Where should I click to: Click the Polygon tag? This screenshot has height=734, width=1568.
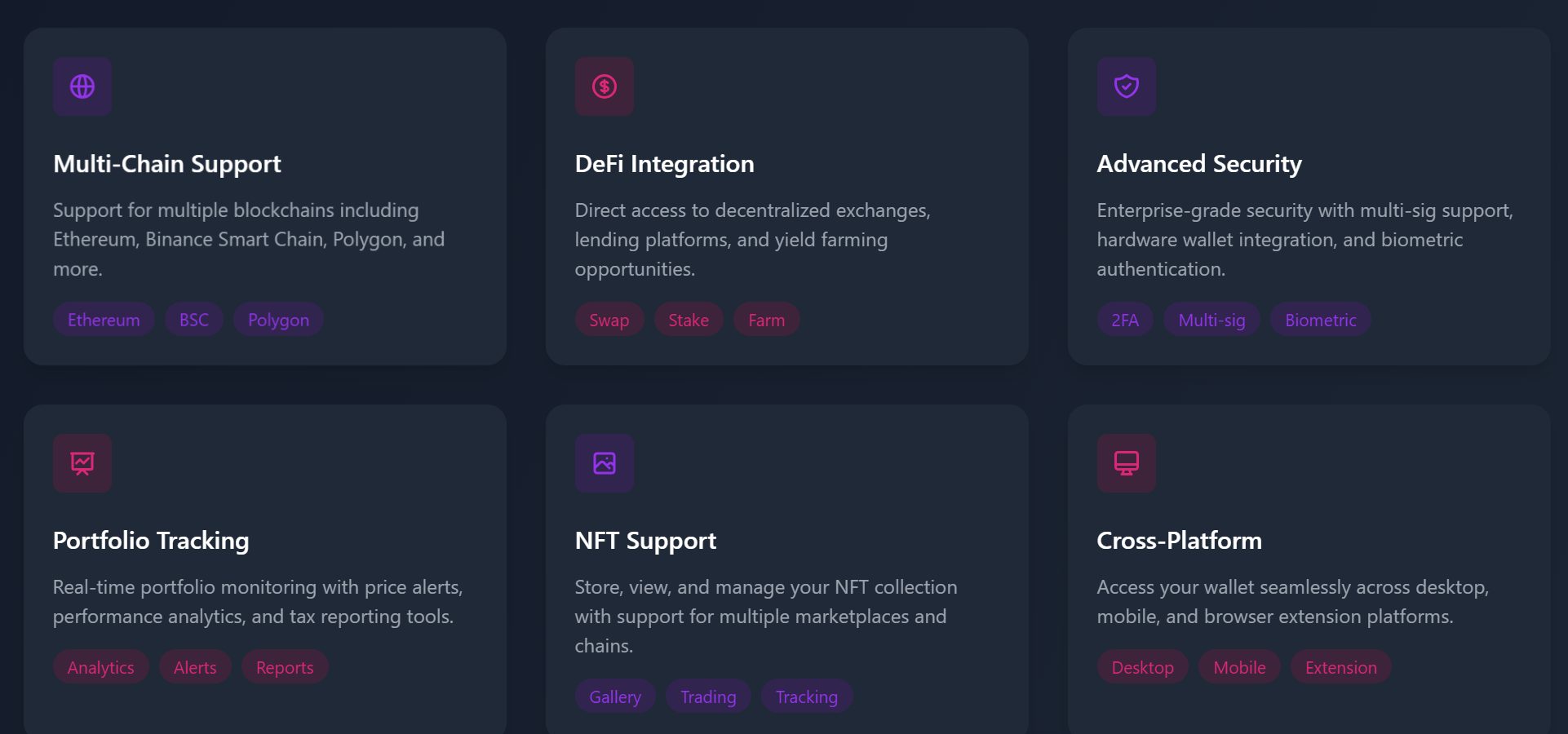tap(278, 320)
